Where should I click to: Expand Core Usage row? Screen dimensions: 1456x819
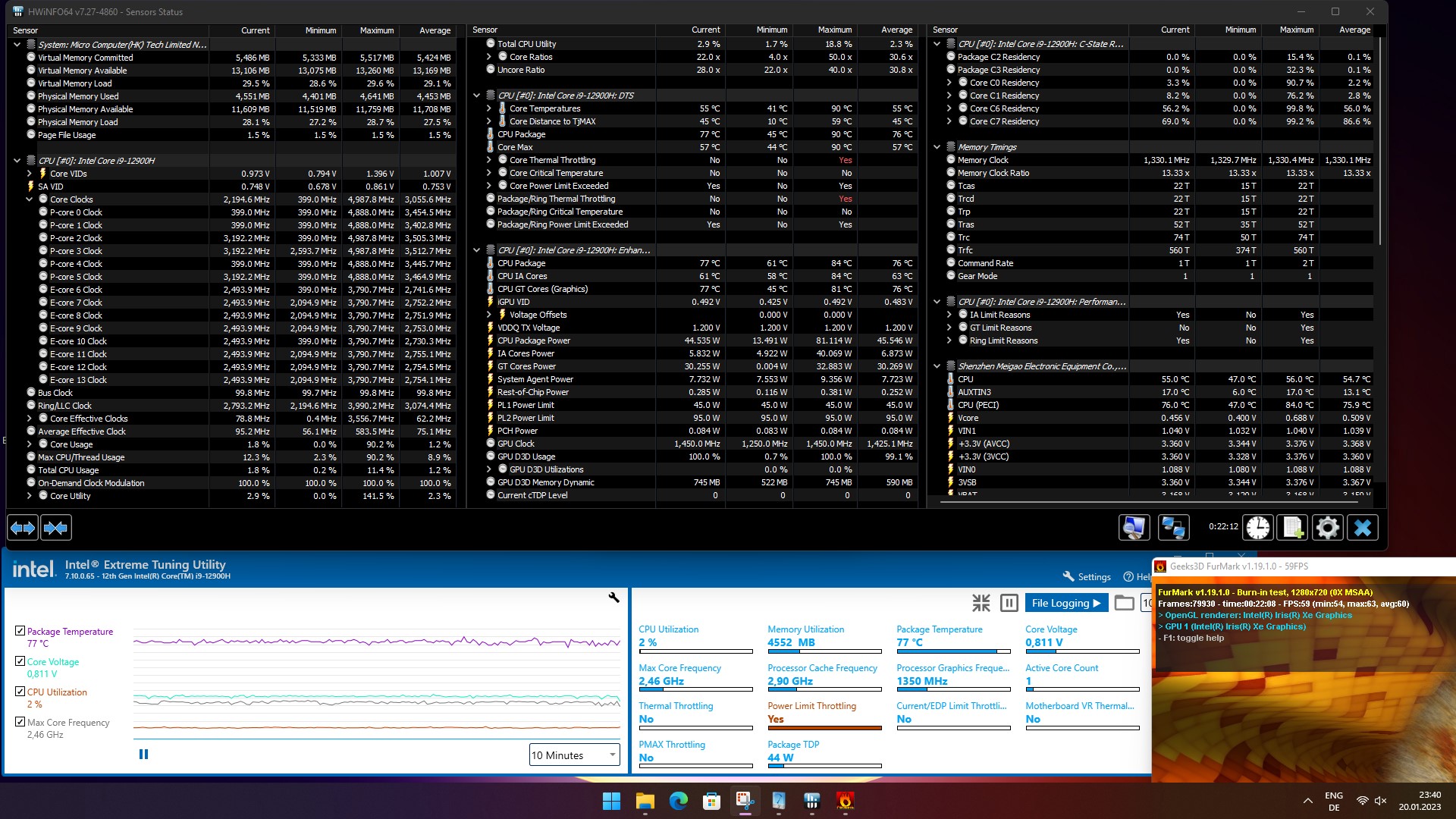click(x=29, y=444)
